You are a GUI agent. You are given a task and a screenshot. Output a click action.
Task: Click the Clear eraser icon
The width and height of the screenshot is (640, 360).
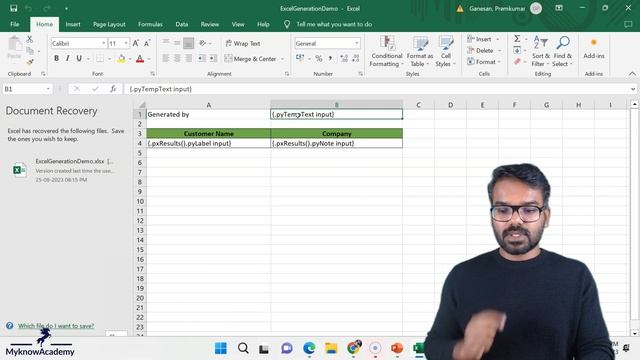[517, 62]
